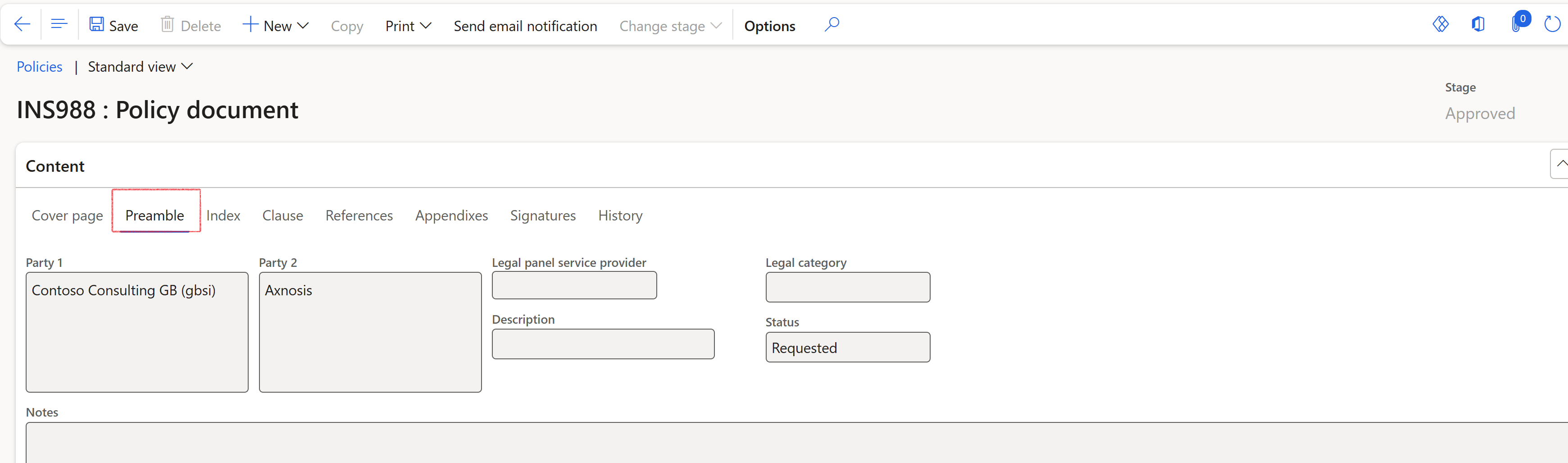
Task: Open the History tab
Action: pos(620,215)
